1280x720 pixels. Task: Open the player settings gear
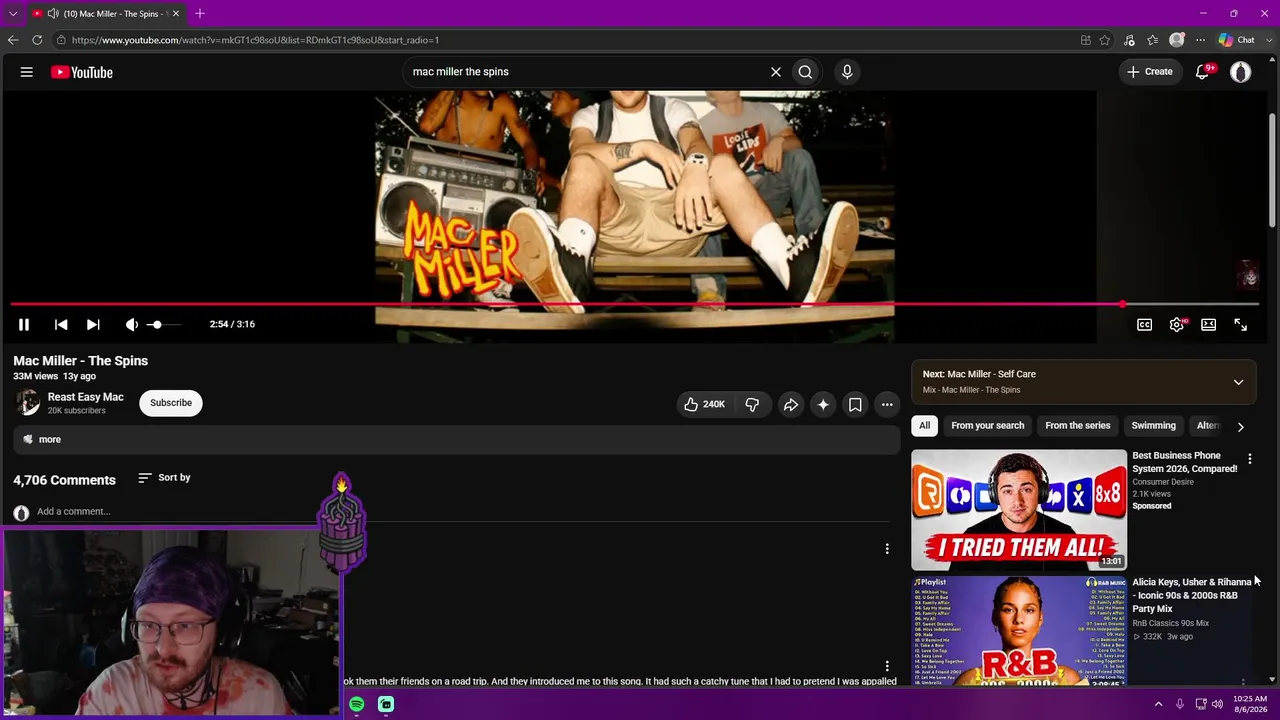click(1177, 324)
